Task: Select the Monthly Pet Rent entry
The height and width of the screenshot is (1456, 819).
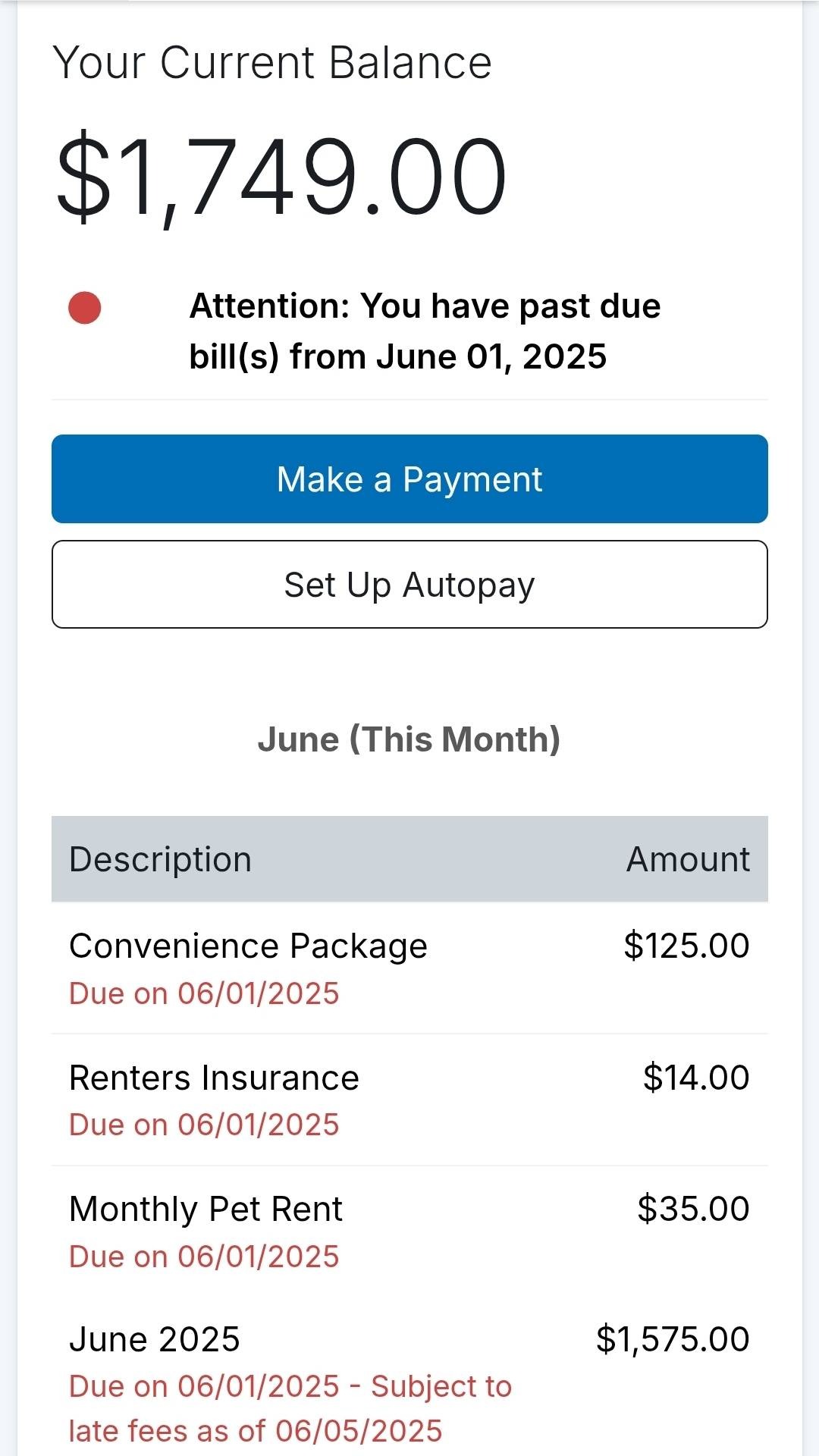Action: pyautogui.click(x=409, y=1231)
